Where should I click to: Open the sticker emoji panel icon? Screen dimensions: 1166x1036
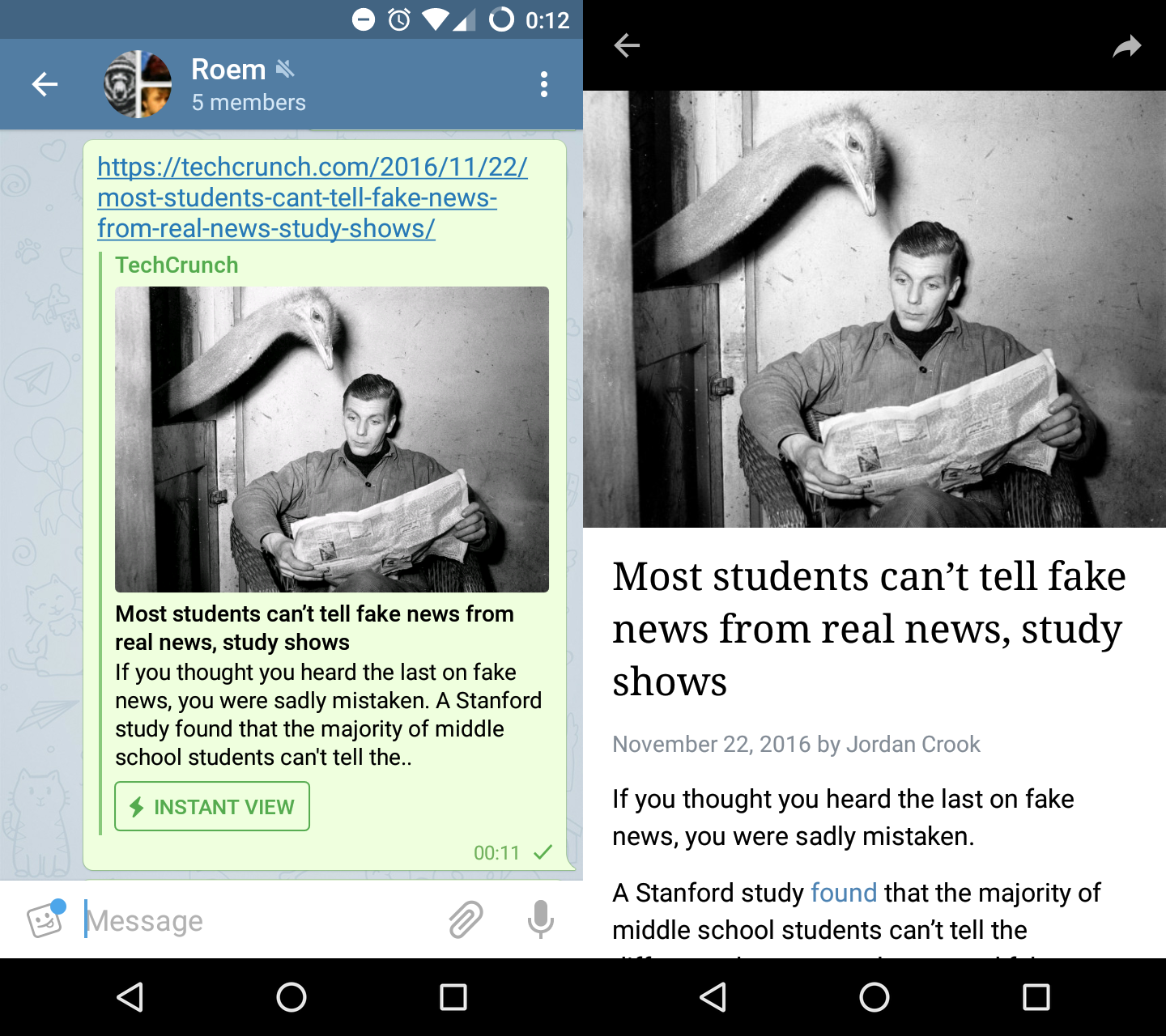(x=45, y=919)
